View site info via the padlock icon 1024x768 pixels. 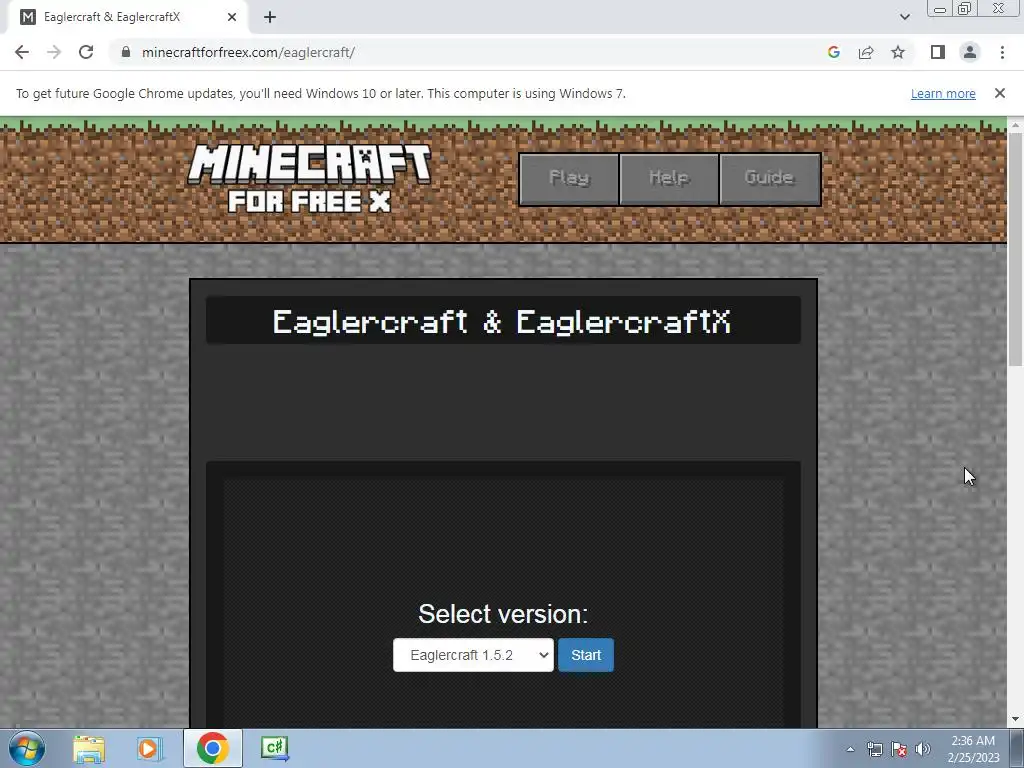pyautogui.click(x=126, y=52)
